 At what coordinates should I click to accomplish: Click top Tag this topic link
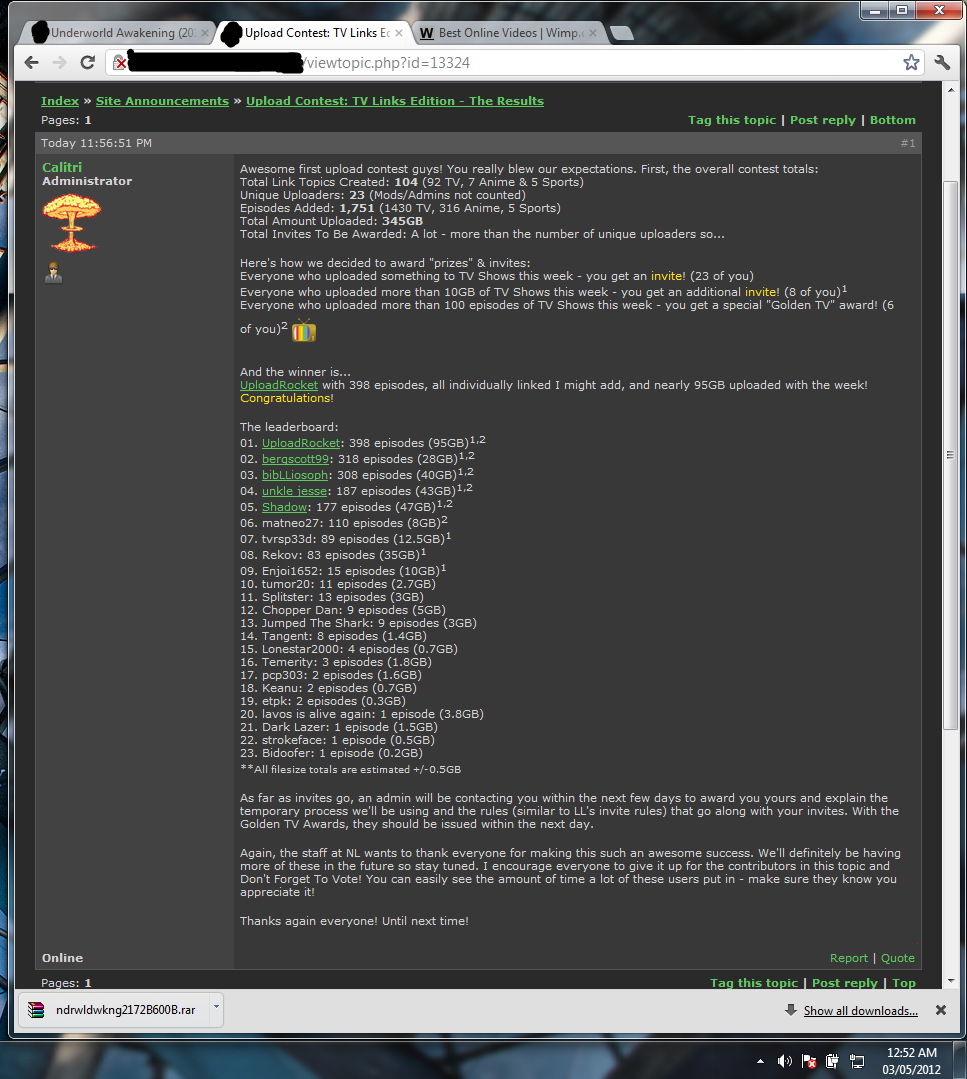coord(732,120)
